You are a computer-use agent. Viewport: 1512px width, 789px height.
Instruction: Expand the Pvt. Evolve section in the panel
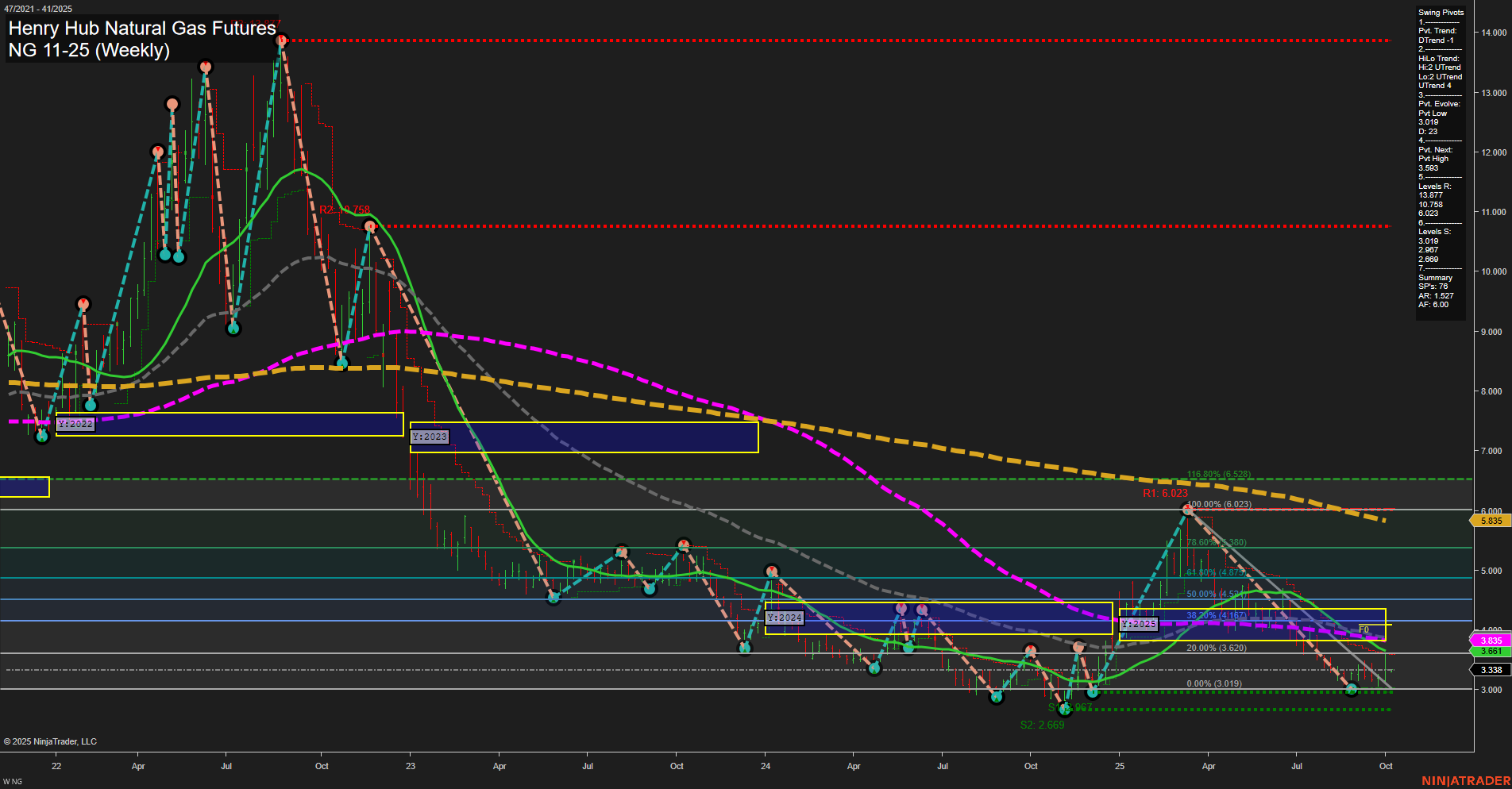click(1439, 103)
